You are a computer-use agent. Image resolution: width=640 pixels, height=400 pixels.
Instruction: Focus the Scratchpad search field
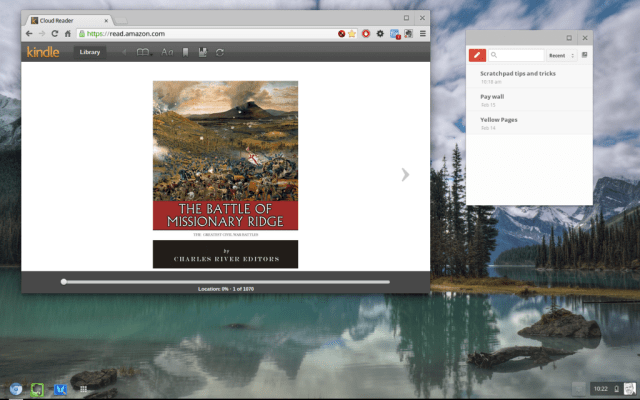click(516, 55)
